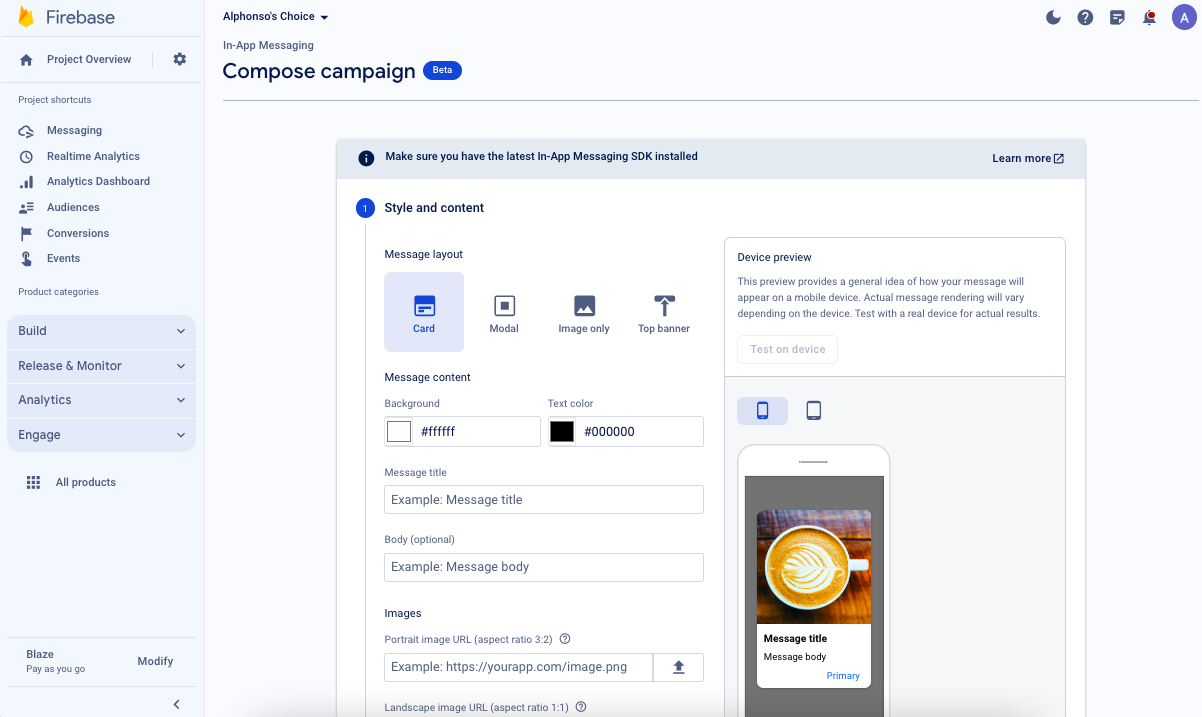Switch preview to phone device

coord(762,410)
